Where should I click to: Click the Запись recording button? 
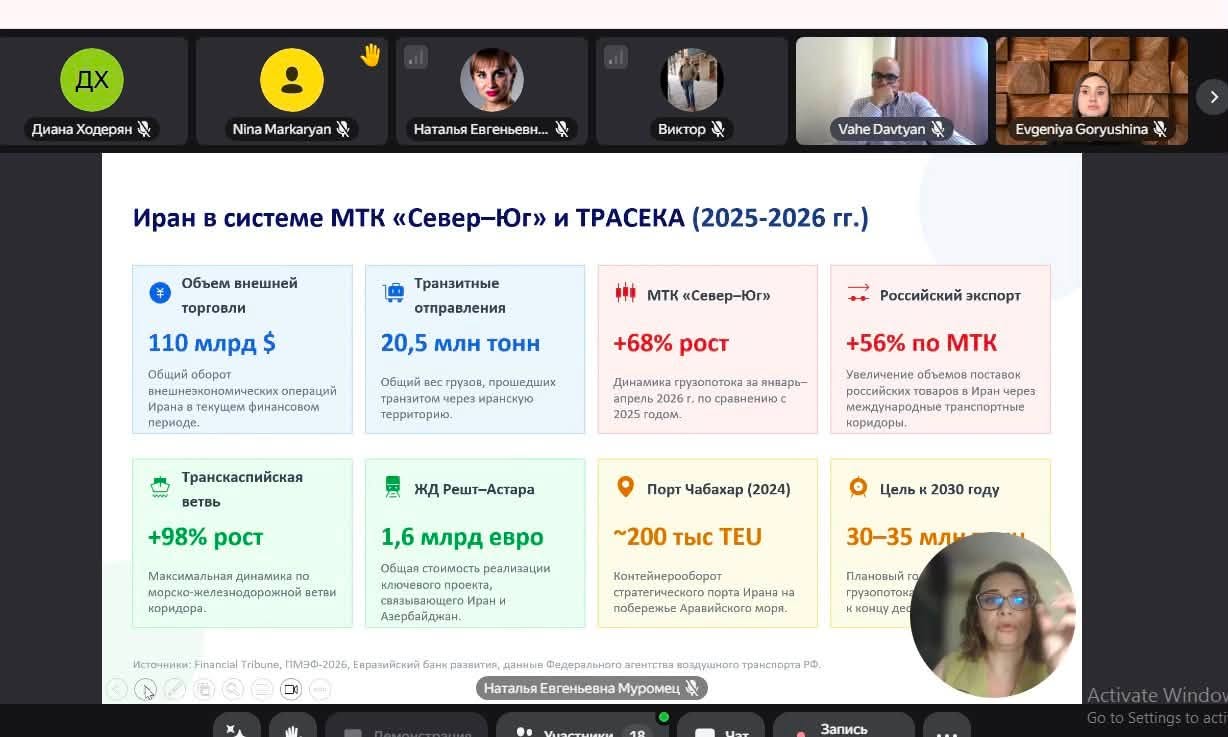coord(844,728)
